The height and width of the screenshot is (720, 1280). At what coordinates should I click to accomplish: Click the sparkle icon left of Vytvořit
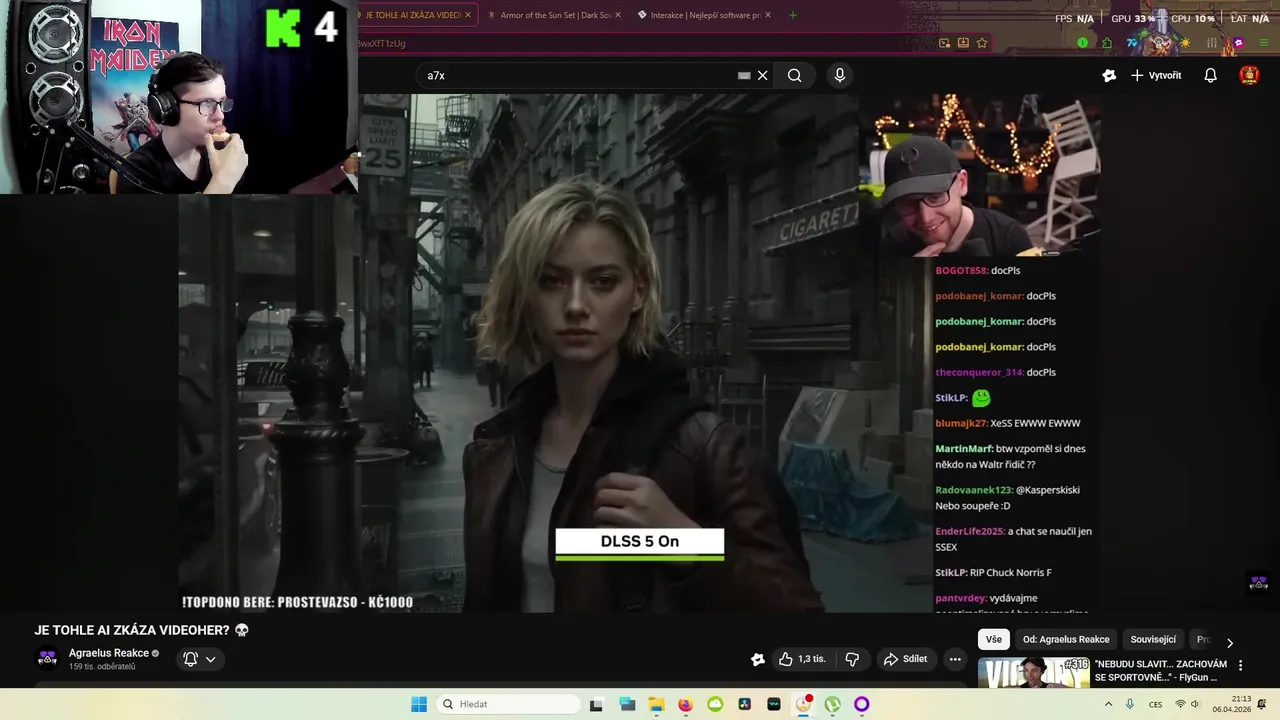coord(1109,75)
